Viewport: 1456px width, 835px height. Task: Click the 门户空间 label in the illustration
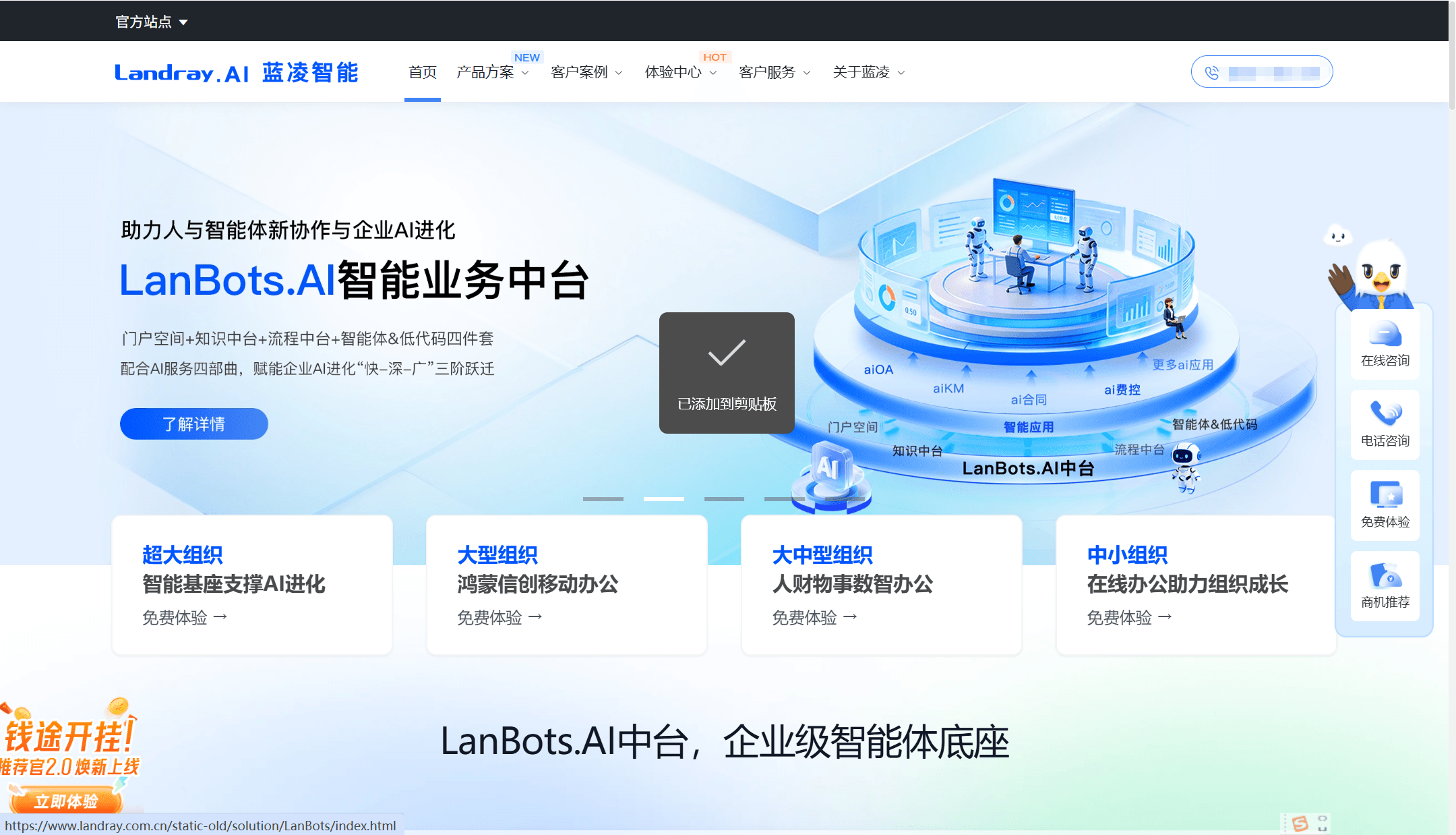pos(853,427)
